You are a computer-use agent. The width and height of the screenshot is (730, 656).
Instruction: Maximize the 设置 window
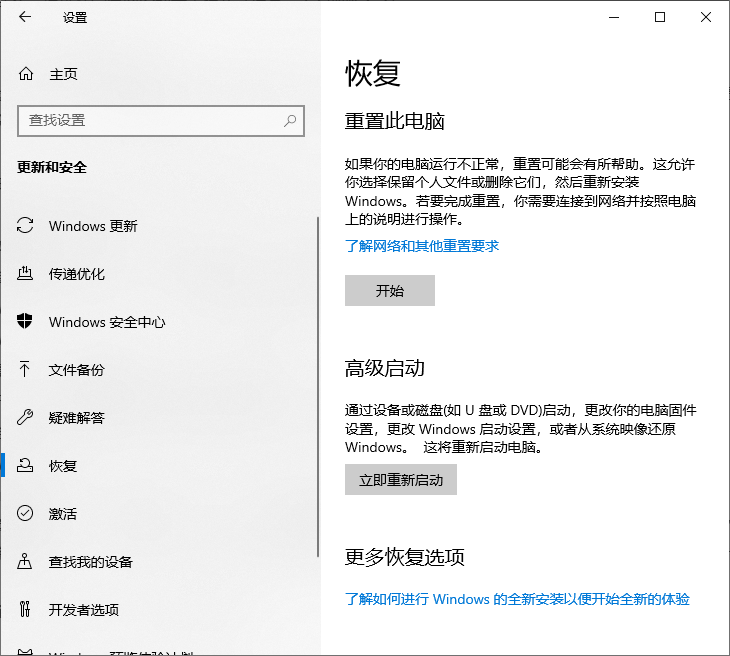pos(660,18)
